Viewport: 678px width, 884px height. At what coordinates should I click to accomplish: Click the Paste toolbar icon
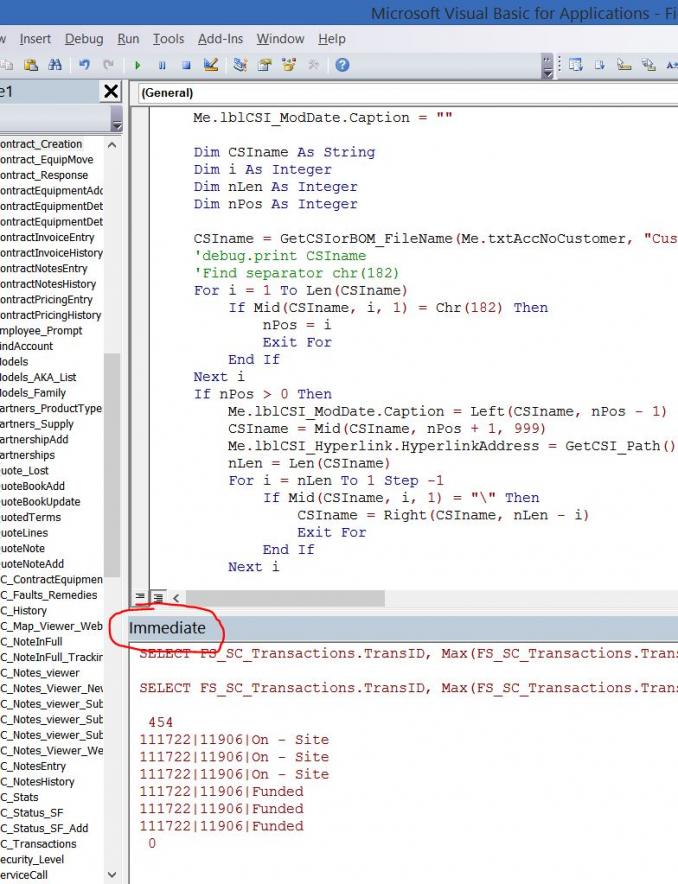[31, 65]
